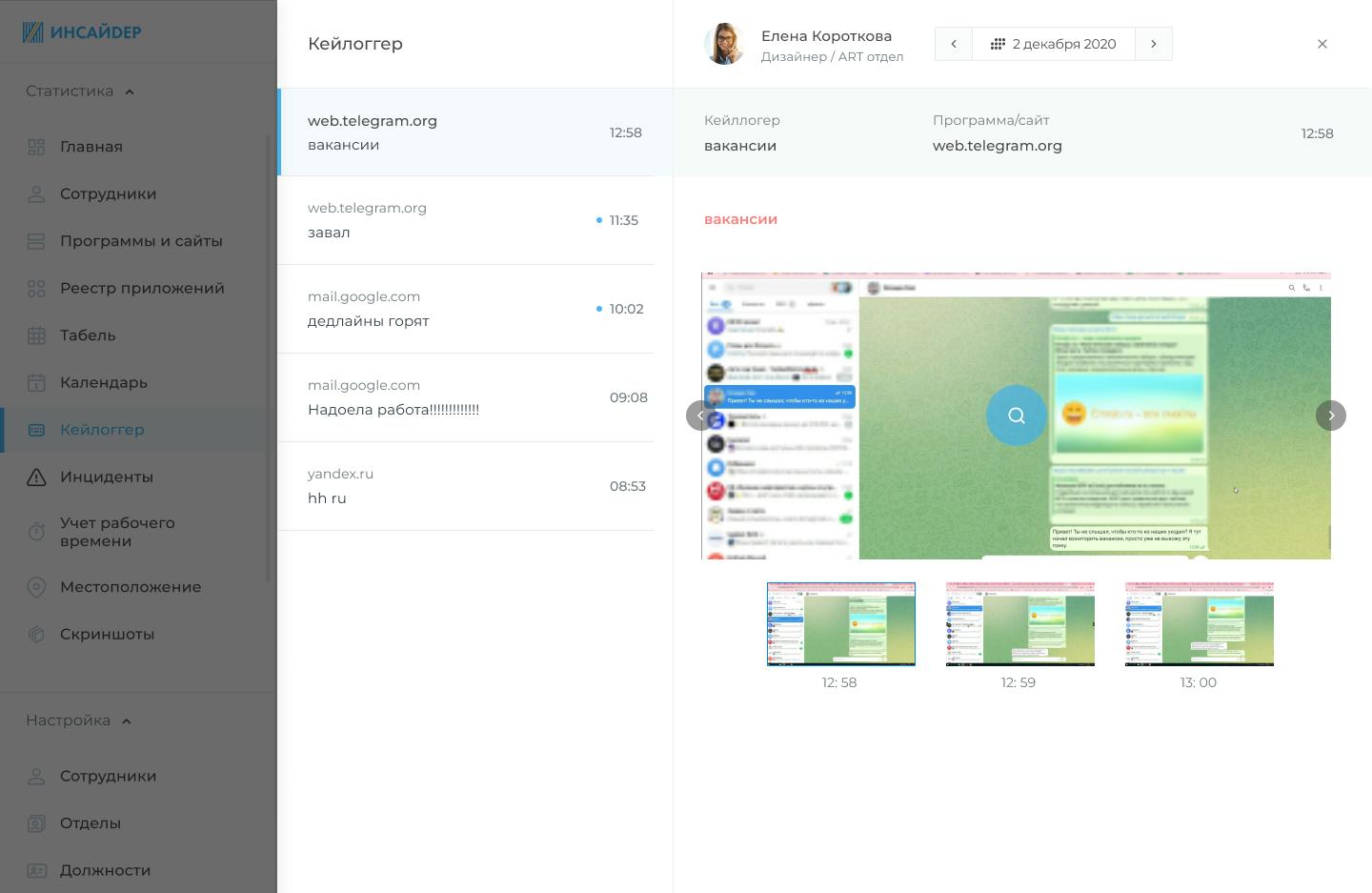1372x893 pixels.
Task: Go to the previous date
Action: [x=953, y=44]
